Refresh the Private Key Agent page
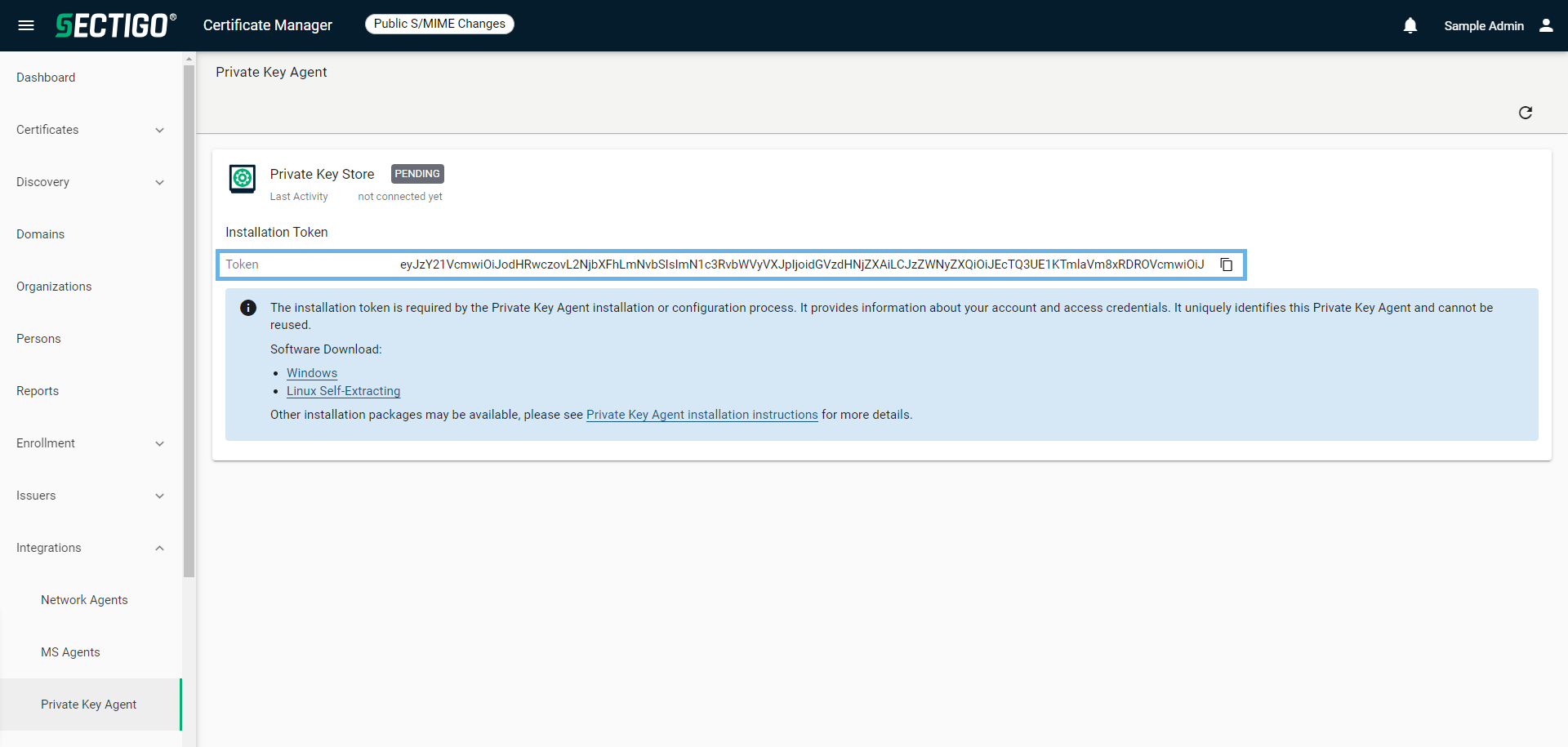The width and height of the screenshot is (1568, 747). click(1526, 113)
